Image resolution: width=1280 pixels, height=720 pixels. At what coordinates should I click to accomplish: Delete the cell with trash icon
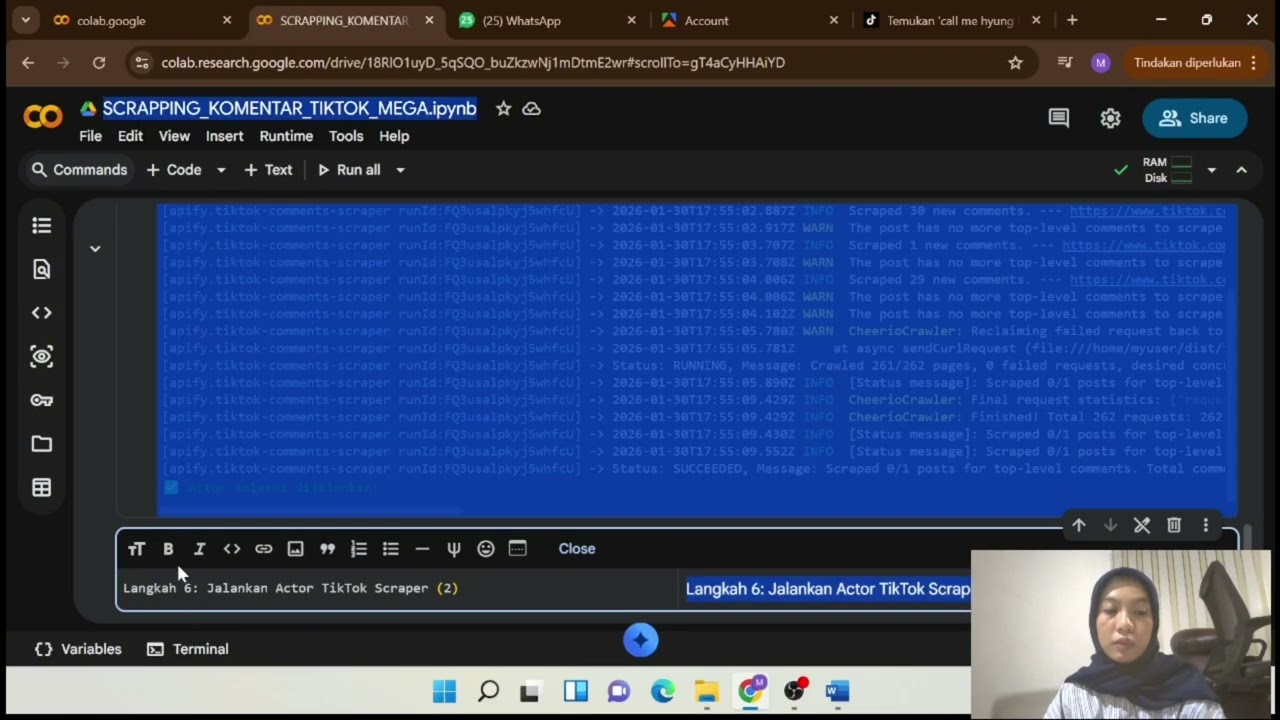tap(1174, 525)
